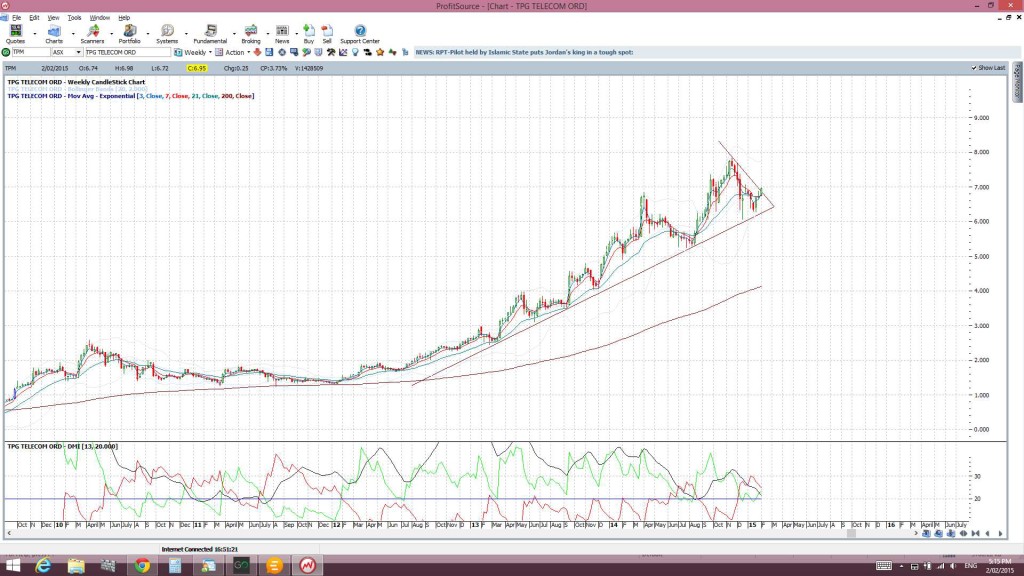Expand the Scanners dropdown arrow
This screenshot has height=576, width=1024.
111,33
